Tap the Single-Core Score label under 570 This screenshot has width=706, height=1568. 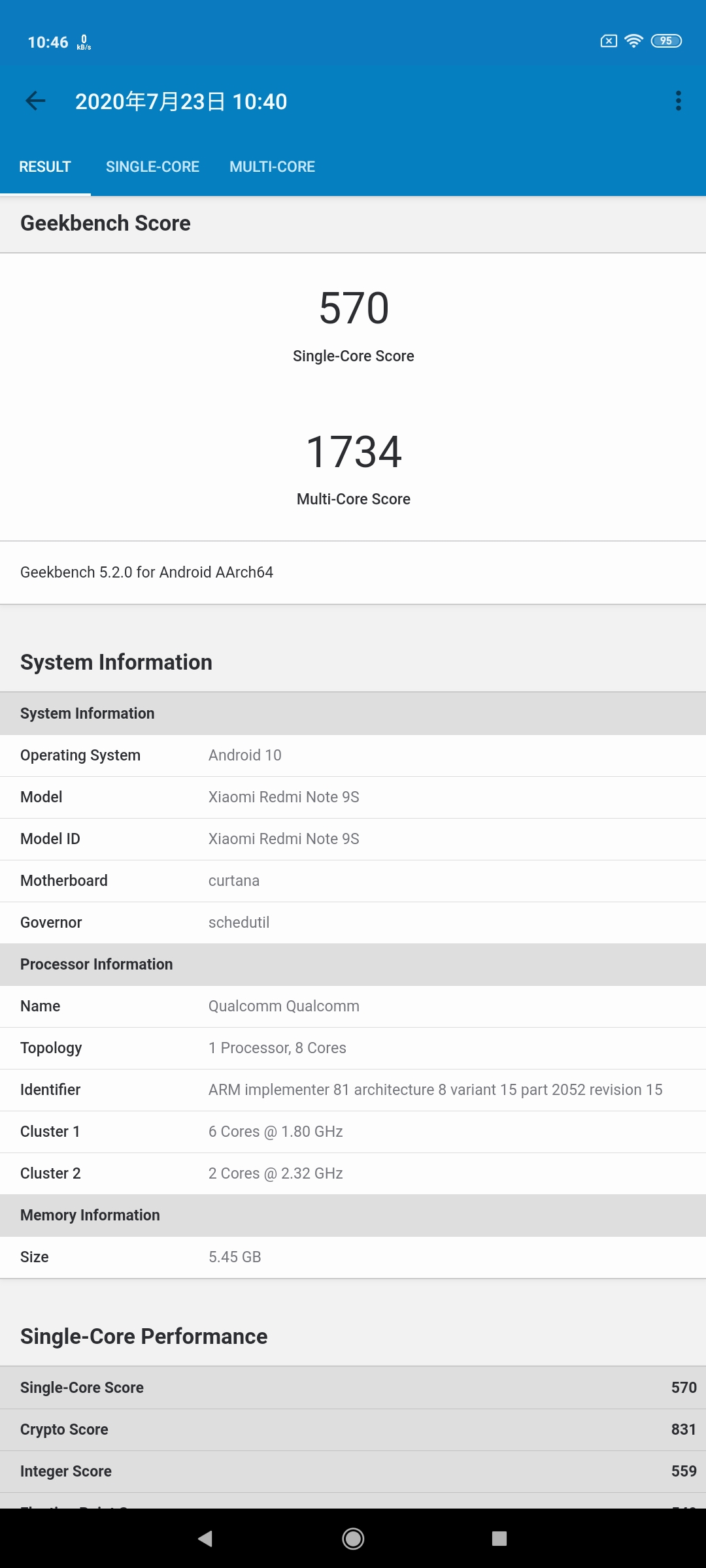(354, 356)
